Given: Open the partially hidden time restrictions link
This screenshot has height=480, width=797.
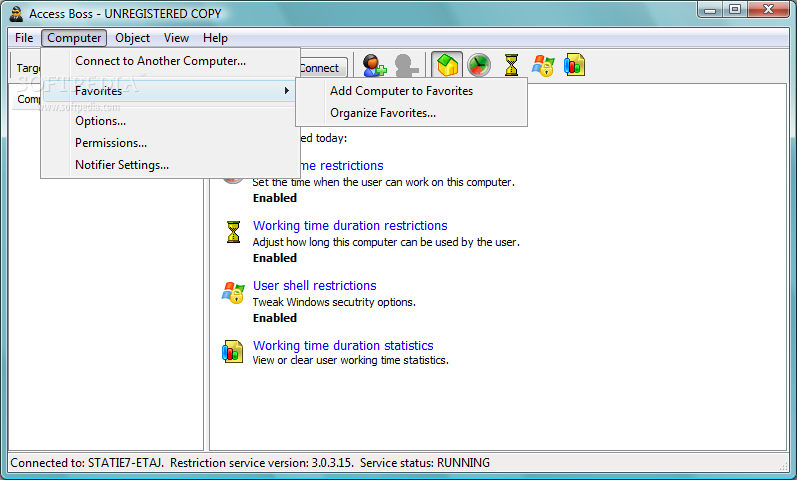Looking at the screenshot, I should tap(342, 166).
